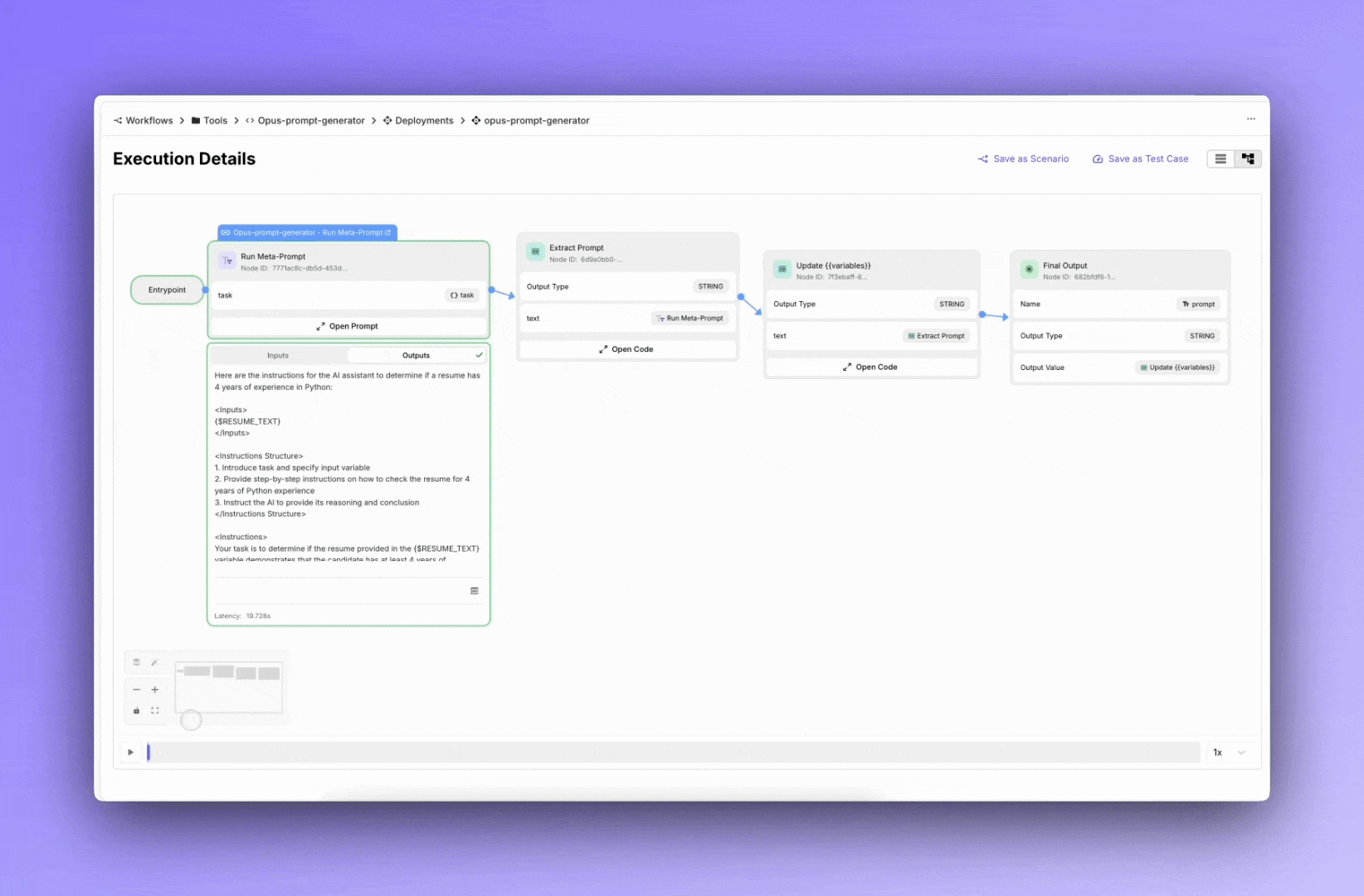
Task: Open the blue Opus-prompt-generator - Run Meta-Prompt link
Action: coord(307,233)
